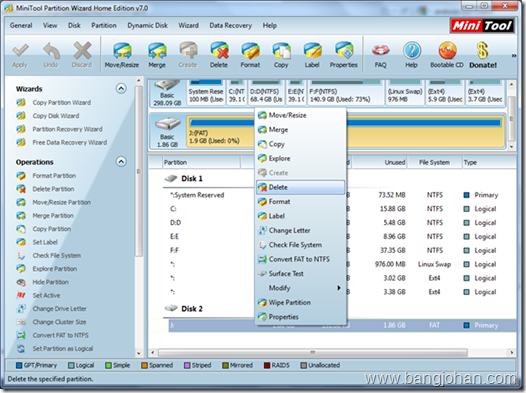Choose Delete in the context menu
The height and width of the screenshot is (393, 526).
coord(301,187)
